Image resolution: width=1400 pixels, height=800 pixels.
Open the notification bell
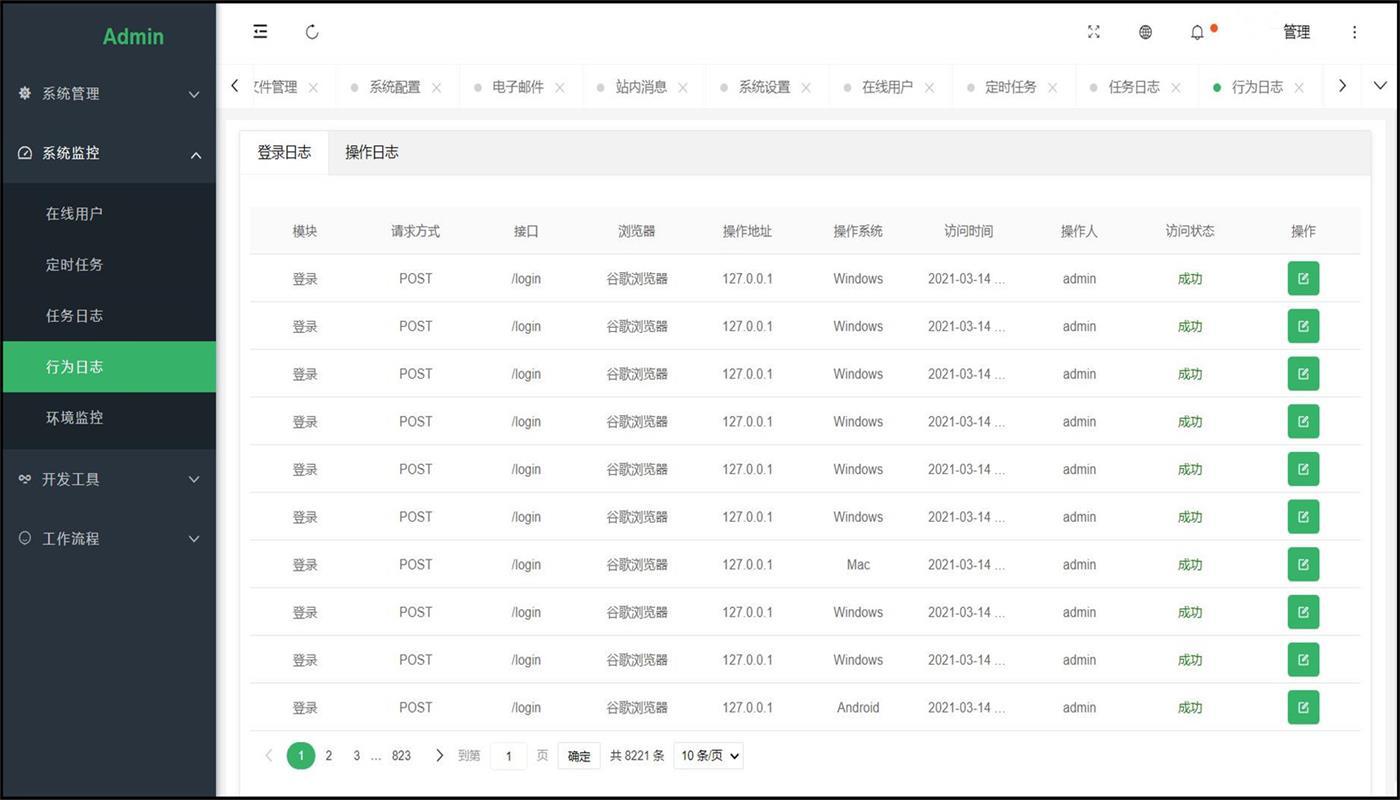tap(1197, 33)
